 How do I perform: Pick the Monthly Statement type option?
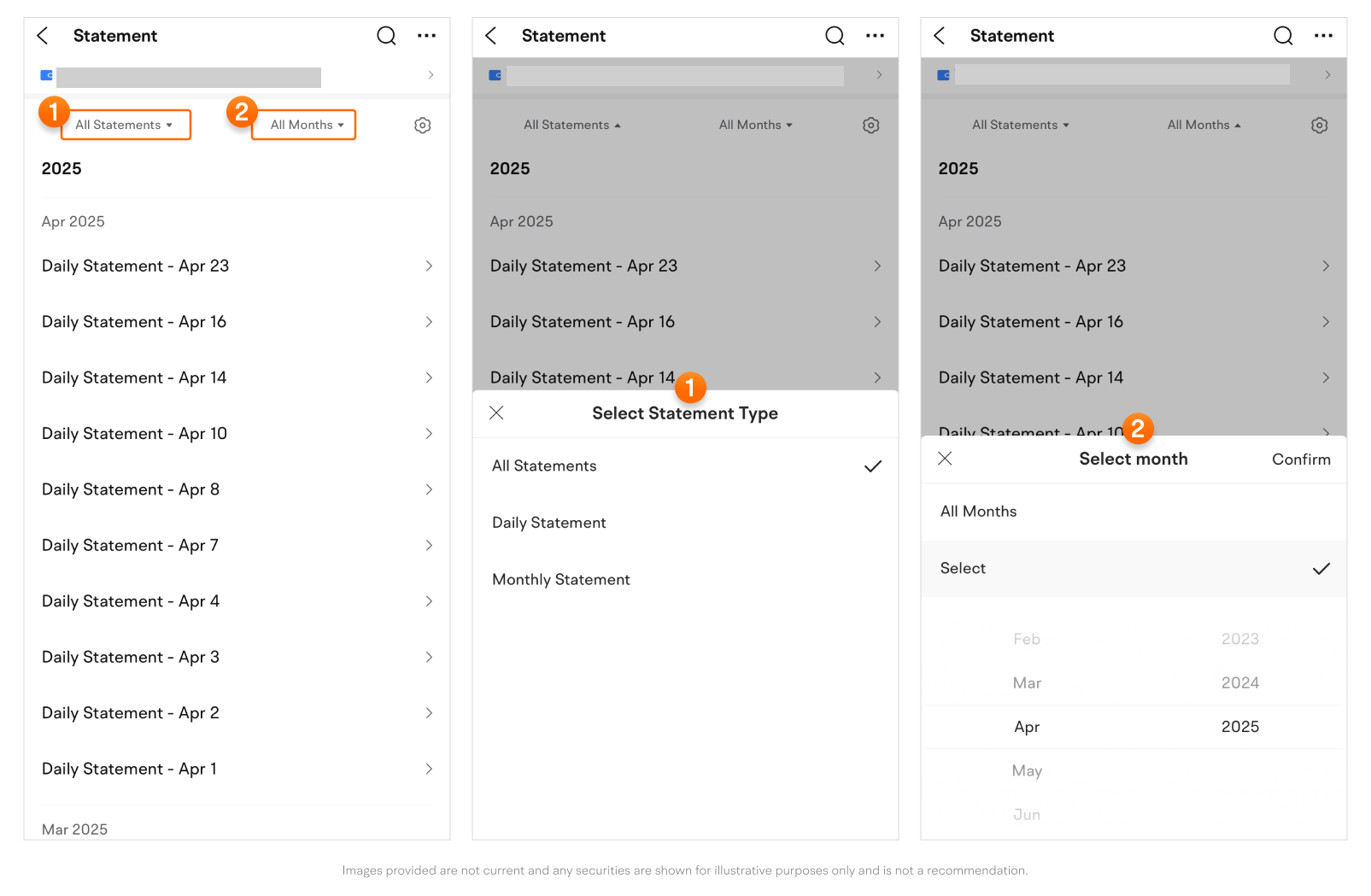561,580
